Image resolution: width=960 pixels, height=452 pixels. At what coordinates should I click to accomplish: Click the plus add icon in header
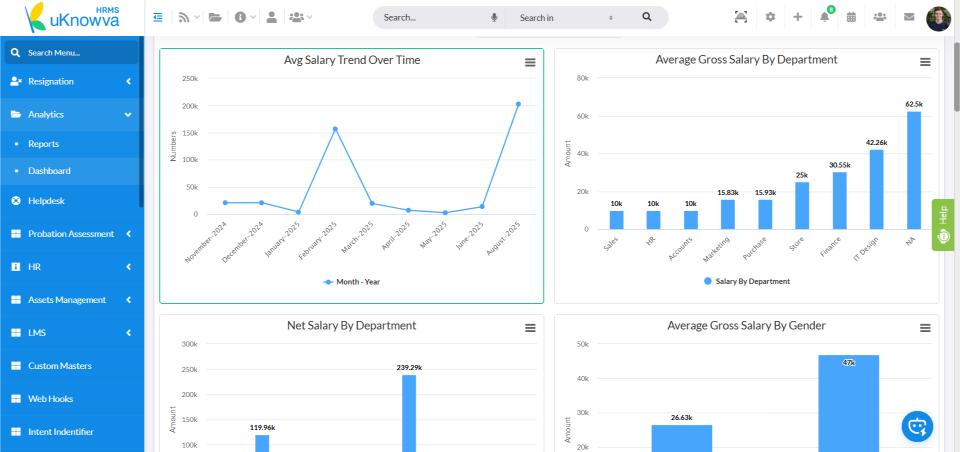[x=797, y=17]
